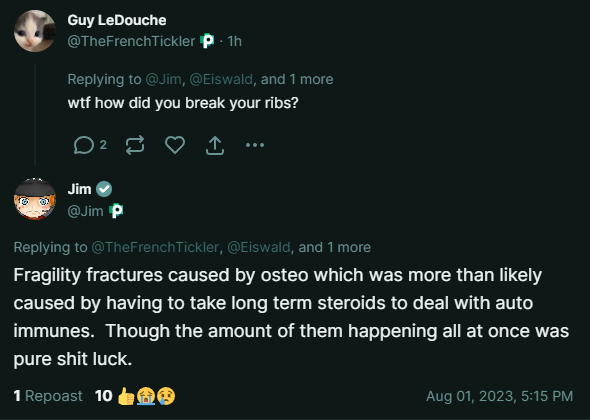This screenshot has width=590, height=420.
Task: Open @TheFrenchTickler handle under Guy LeDouche
Action: click(131, 41)
